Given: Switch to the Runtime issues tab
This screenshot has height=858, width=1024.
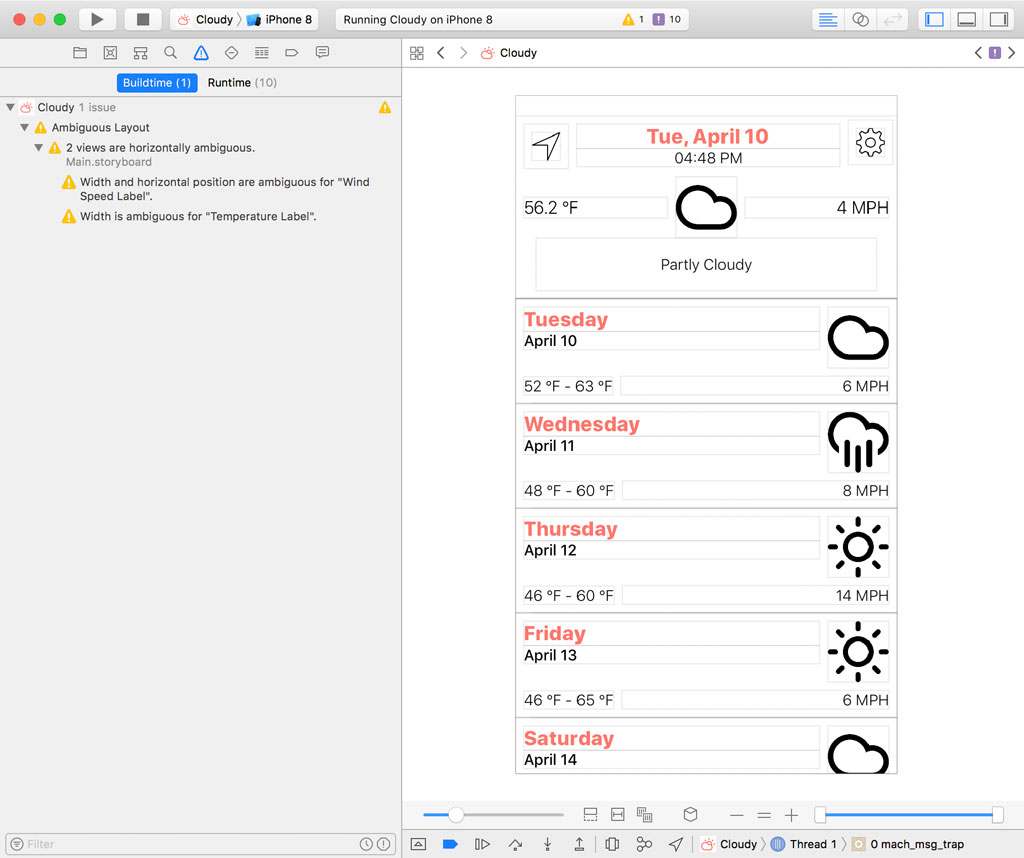Looking at the screenshot, I should click(242, 83).
